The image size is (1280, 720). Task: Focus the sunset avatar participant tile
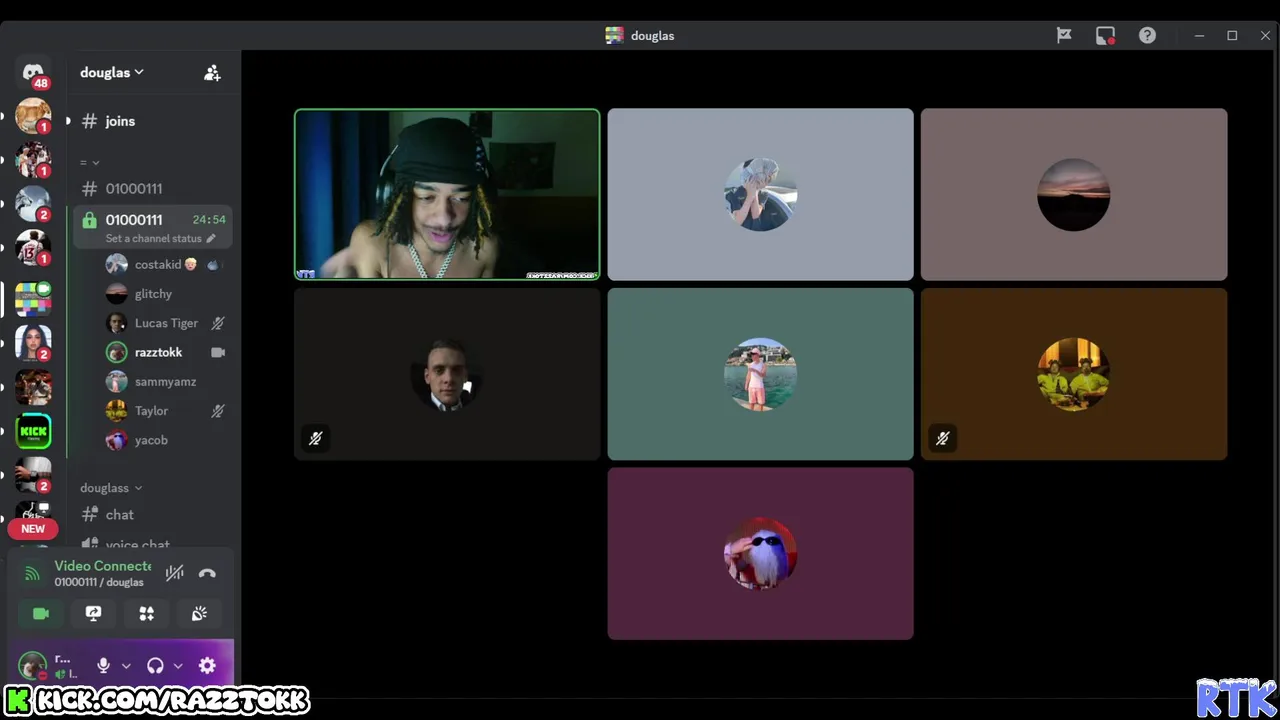pyautogui.click(x=1074, y=194)
